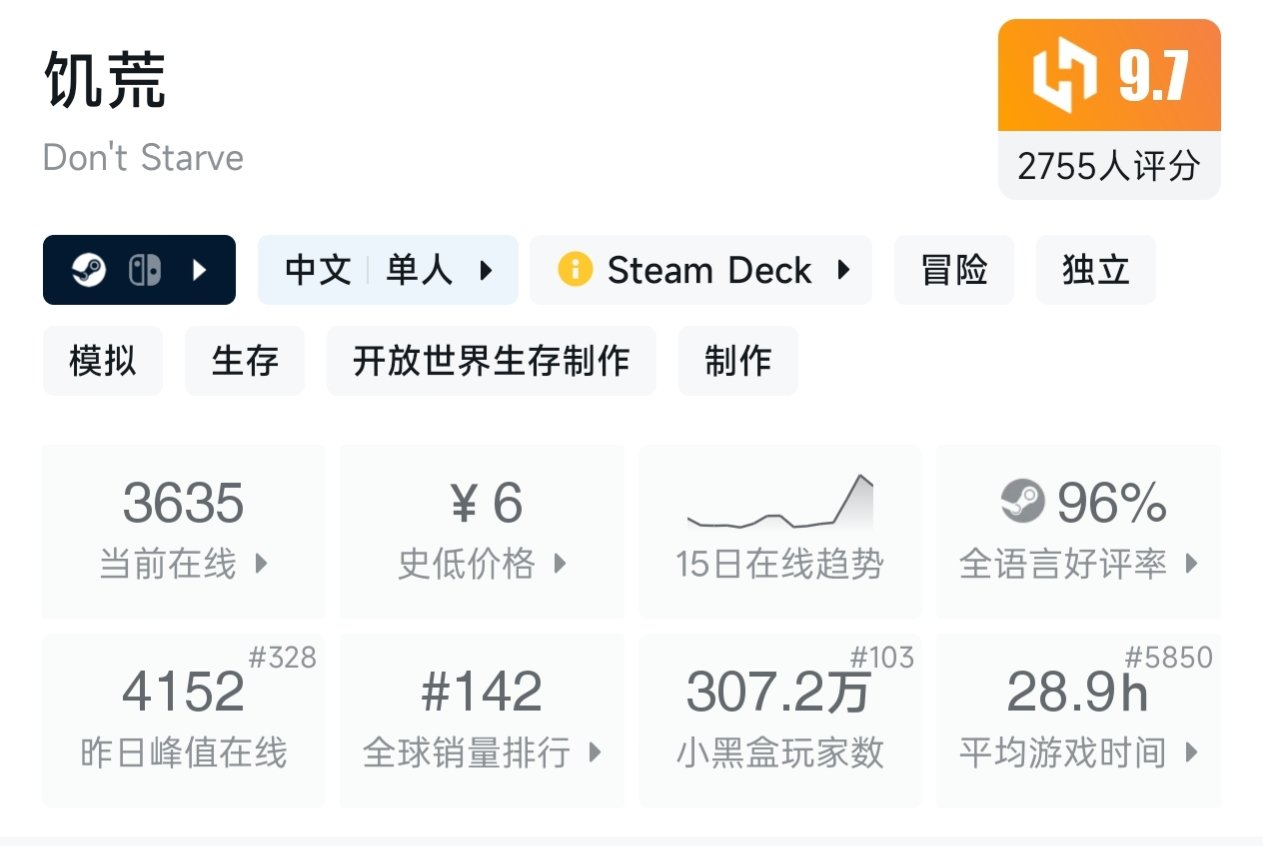The width and height of the screenshot is (1263, 846).
Task: Expand Steam Deck compatibility details
Action: pyautogui.click(x=701, y=270)
